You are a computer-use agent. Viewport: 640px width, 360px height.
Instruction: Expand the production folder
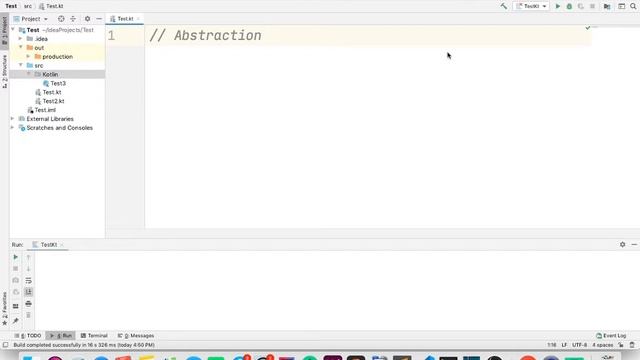click(x=29, y=56)
